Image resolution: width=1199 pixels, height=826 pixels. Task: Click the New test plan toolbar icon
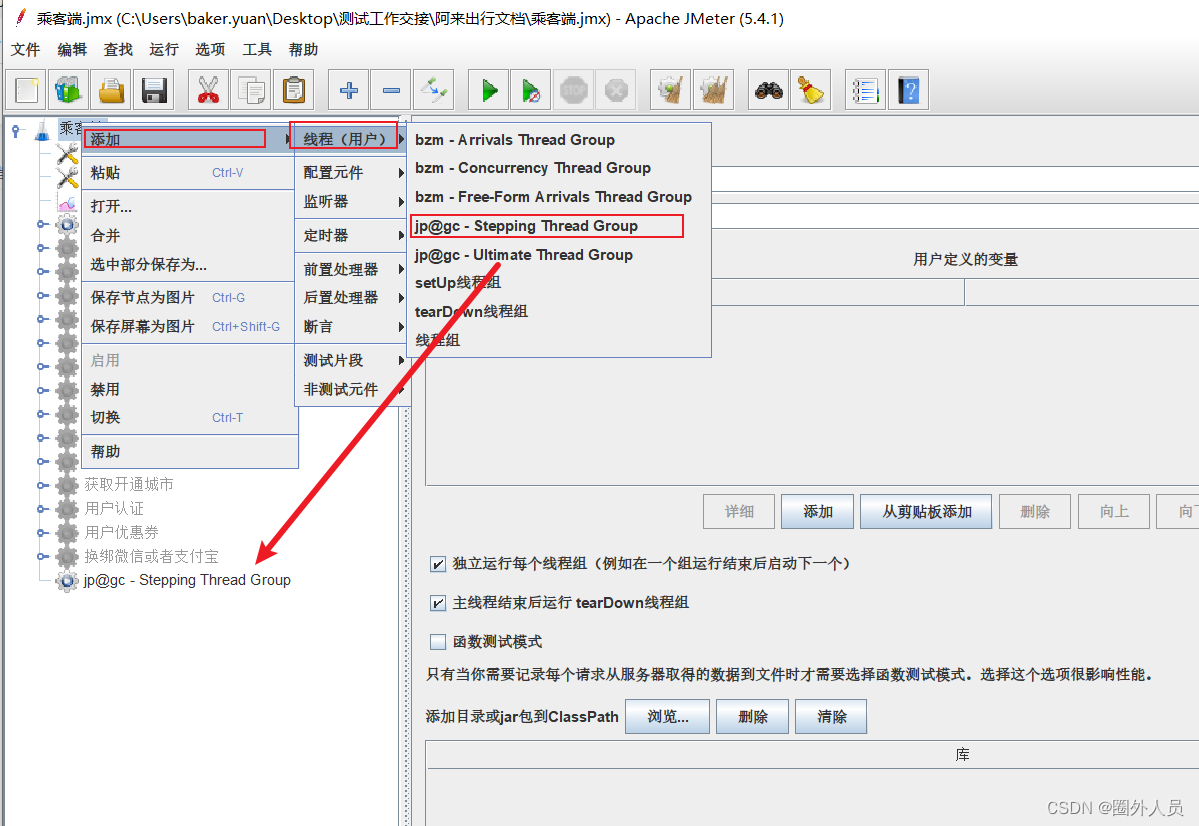point(26,90)
